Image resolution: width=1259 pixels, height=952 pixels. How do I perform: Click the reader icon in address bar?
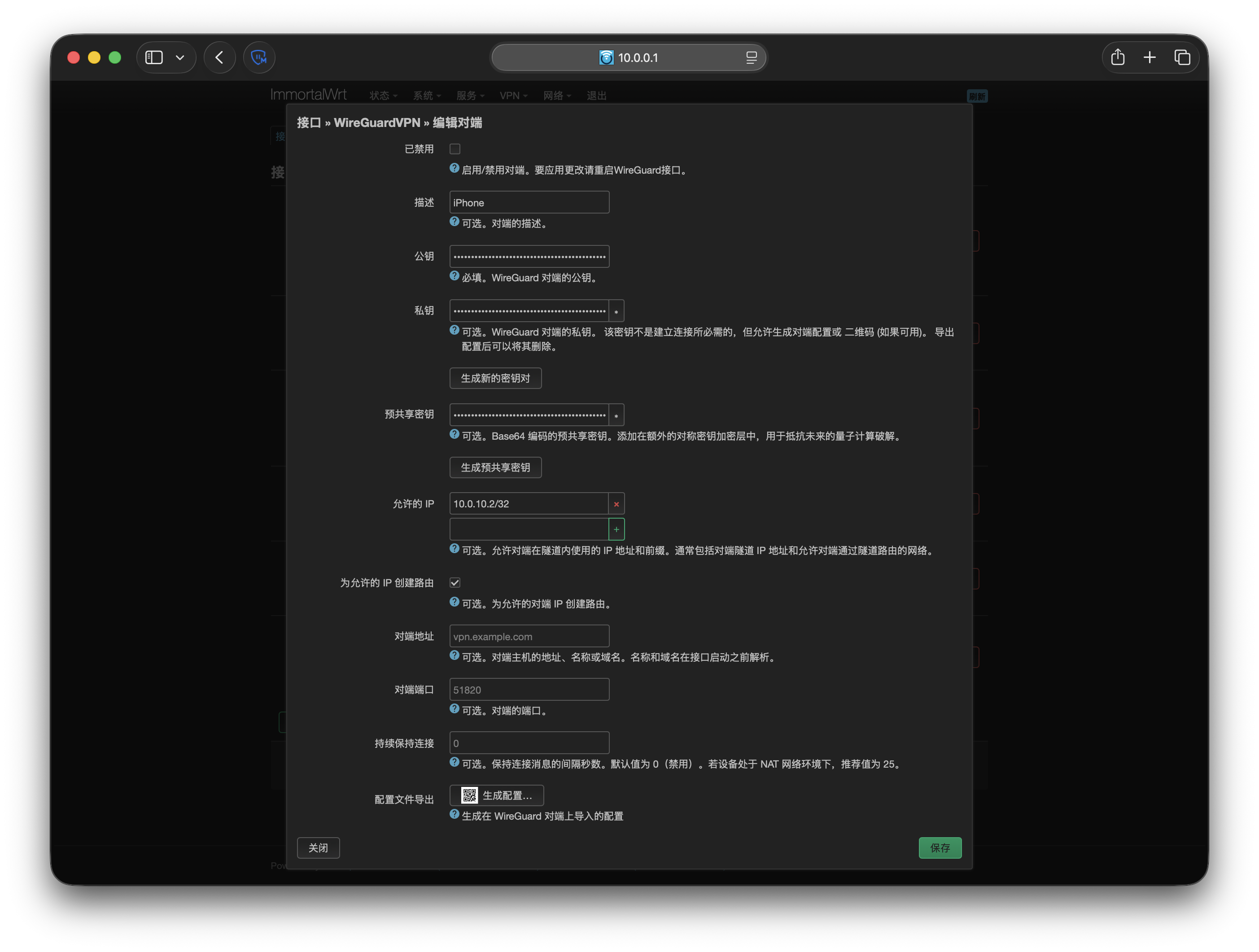pos(751,57)
